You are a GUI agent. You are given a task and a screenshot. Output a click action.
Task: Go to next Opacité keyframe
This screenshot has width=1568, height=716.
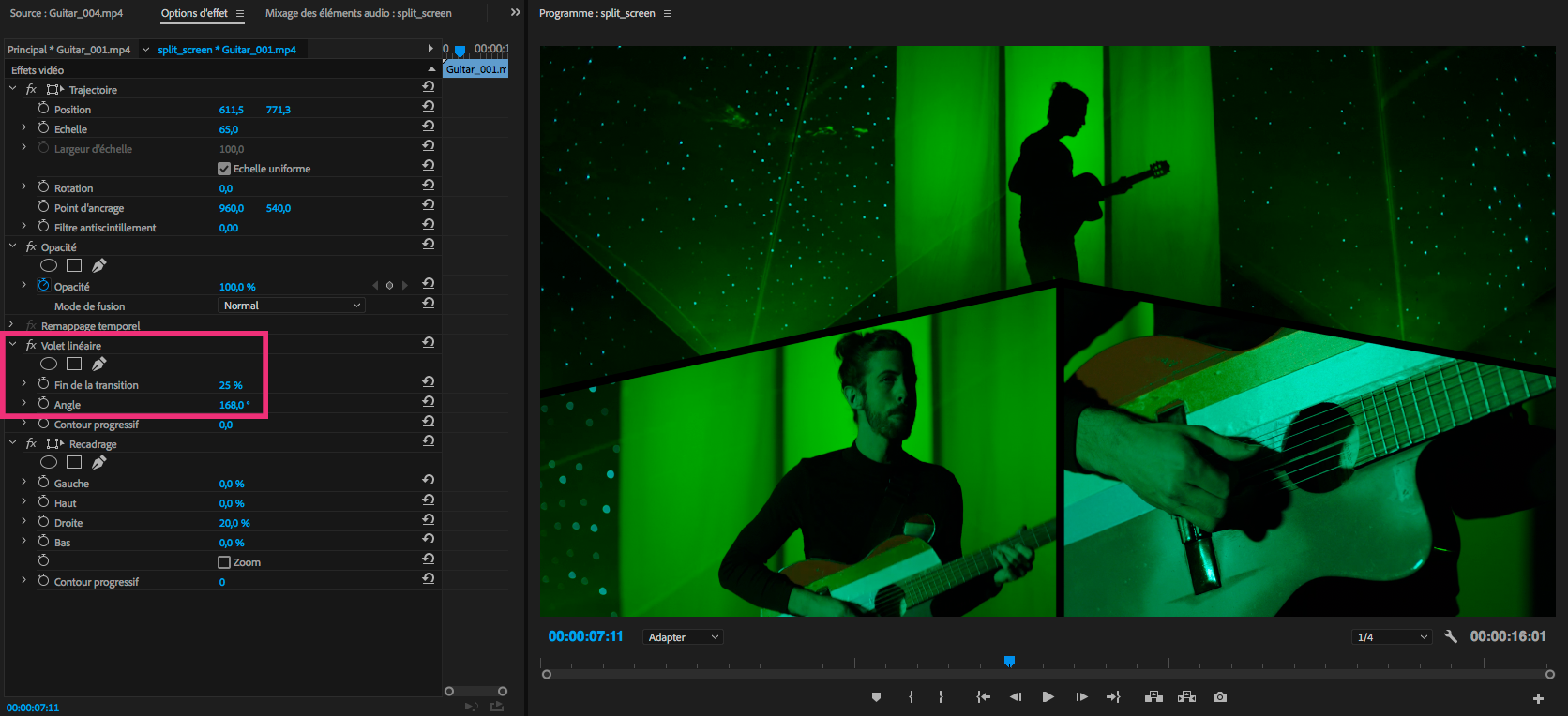[x=404, y=286]
